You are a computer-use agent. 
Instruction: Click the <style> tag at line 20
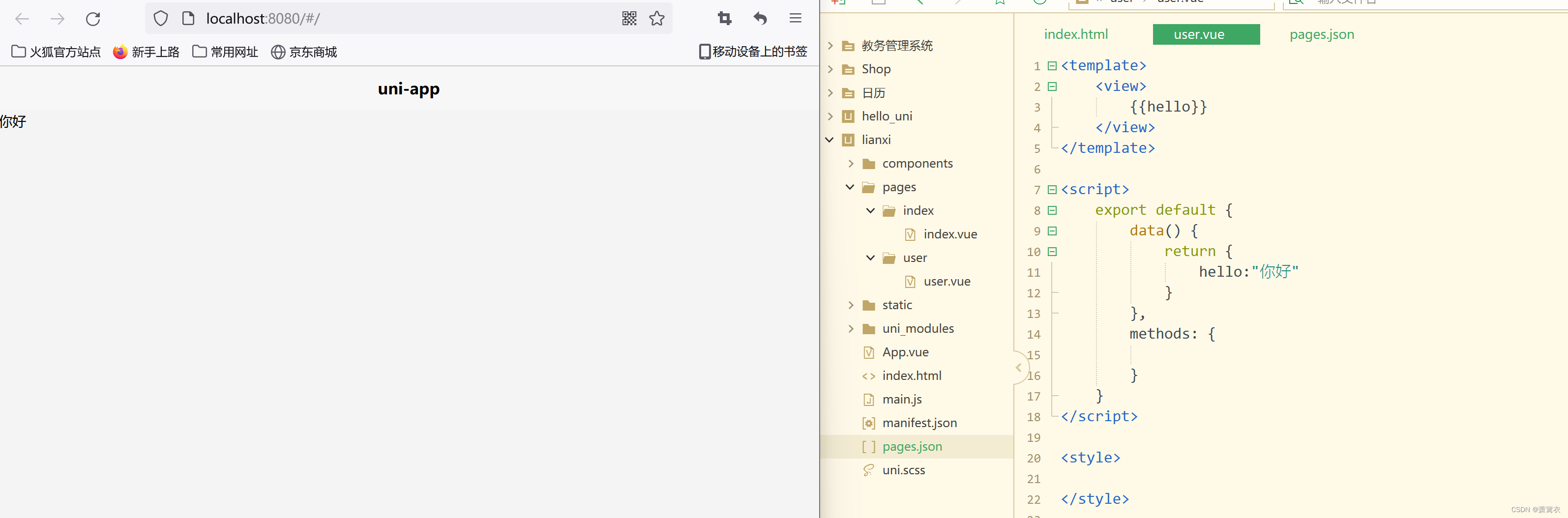[1090, 458]
